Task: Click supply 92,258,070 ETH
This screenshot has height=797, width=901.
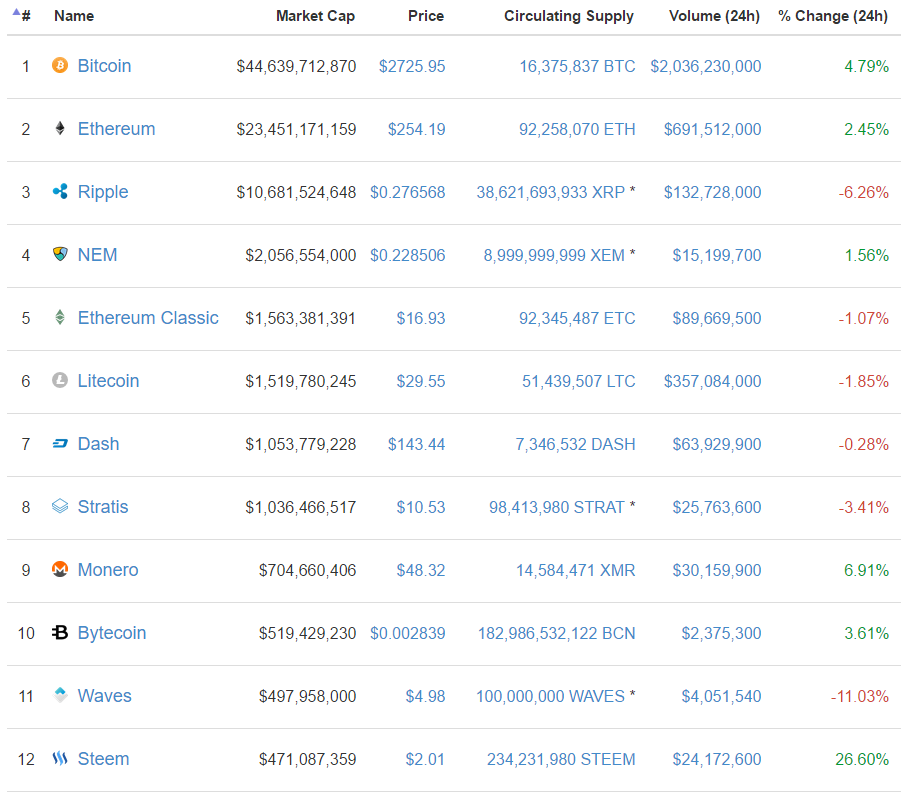Action: tap(577, 129)
